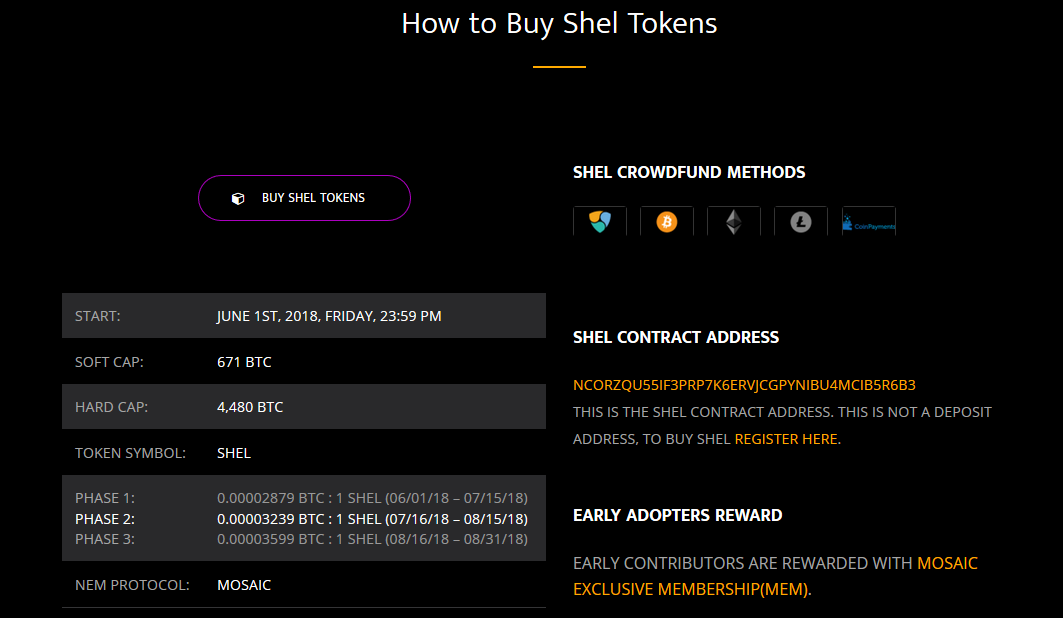Open the CoinPayments method icon
1063x618 pixels.
[x=869, y=221]
